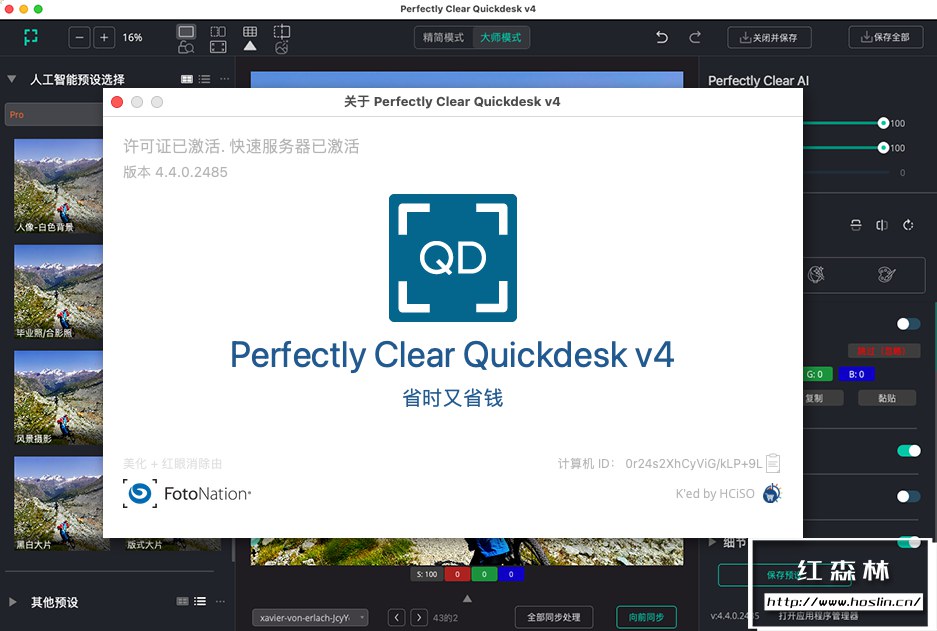Expand the filmstrip with the small up triangle
937x631 pixels.
(467, 598)
